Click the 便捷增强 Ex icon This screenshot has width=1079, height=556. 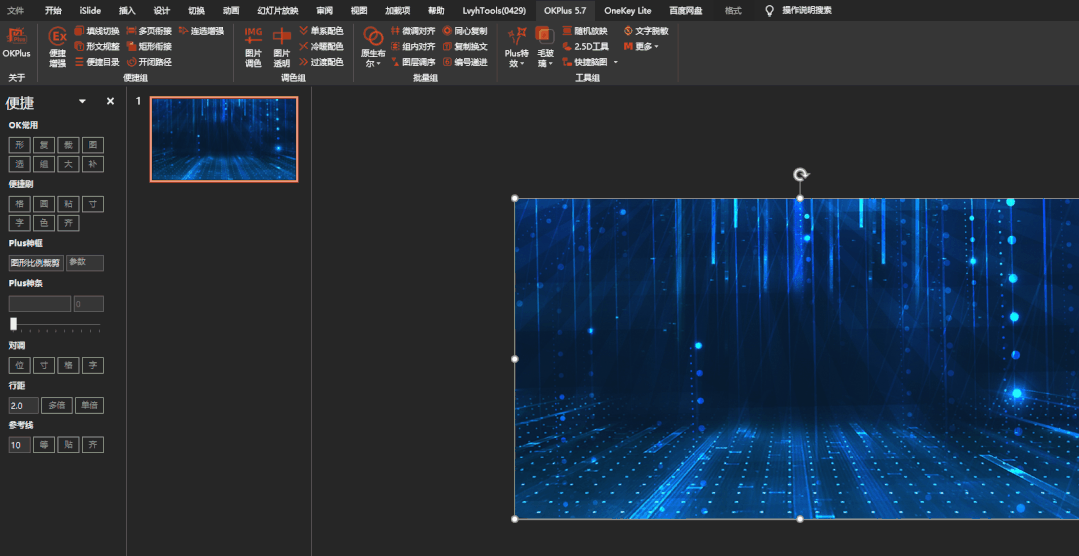(x=58, y=36)
